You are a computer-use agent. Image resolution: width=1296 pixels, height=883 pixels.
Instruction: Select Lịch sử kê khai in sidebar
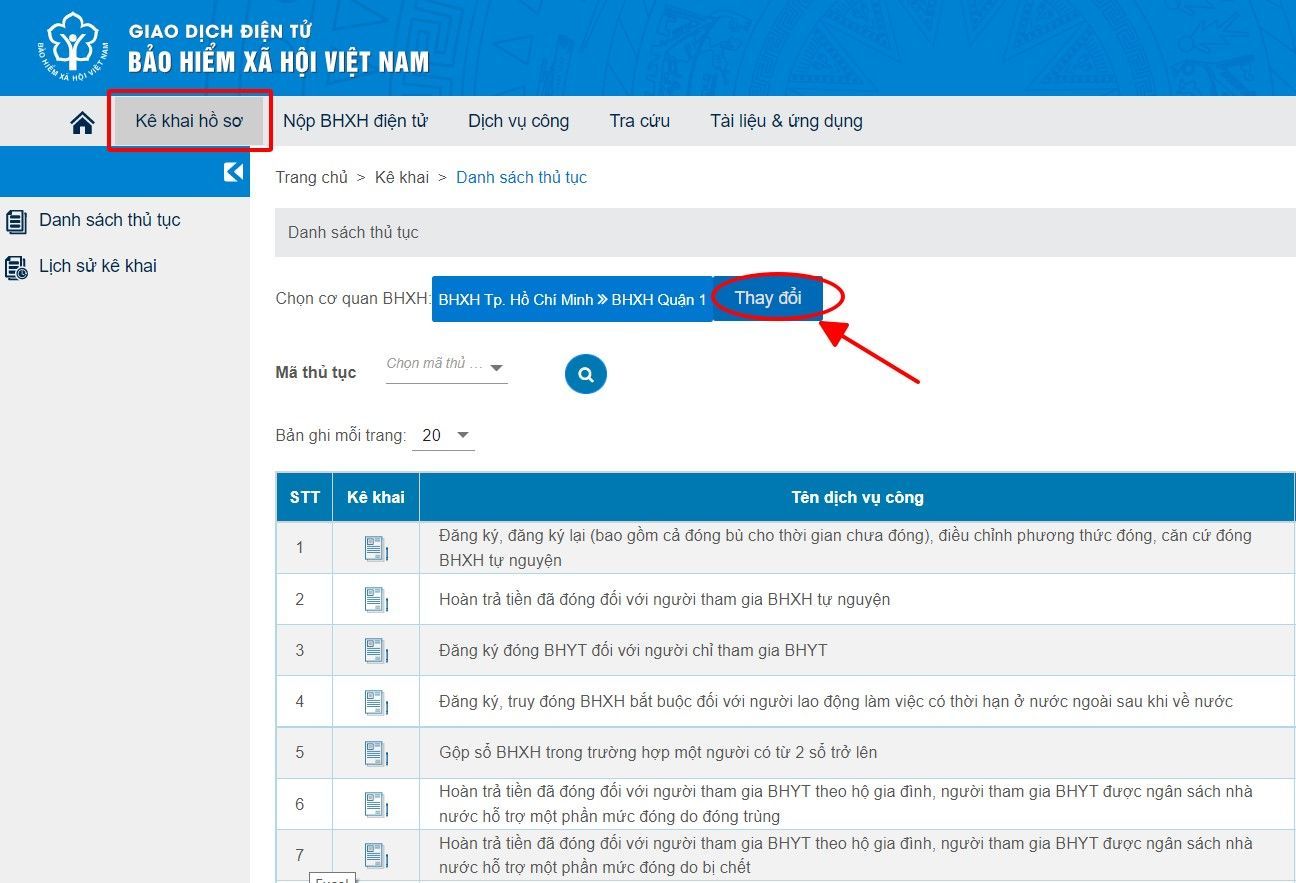point(98,266)
